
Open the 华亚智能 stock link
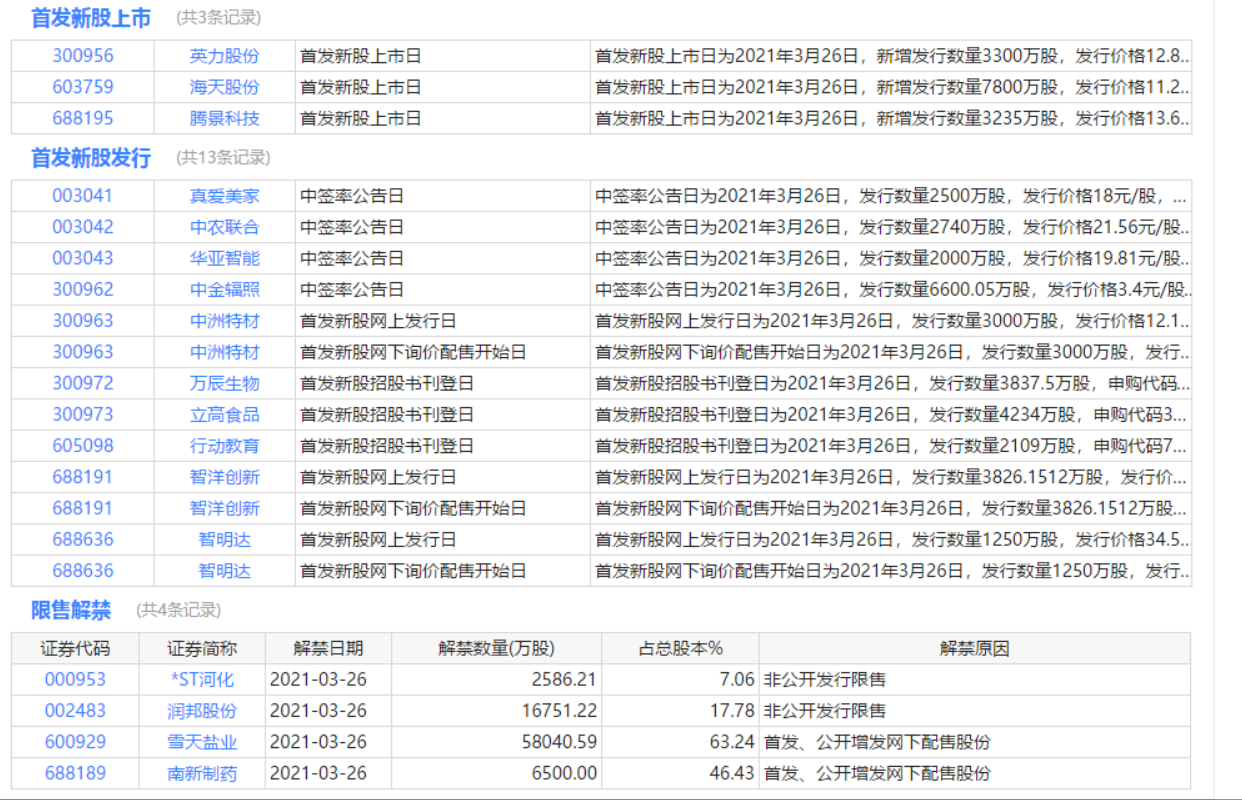tap(224, 258)
